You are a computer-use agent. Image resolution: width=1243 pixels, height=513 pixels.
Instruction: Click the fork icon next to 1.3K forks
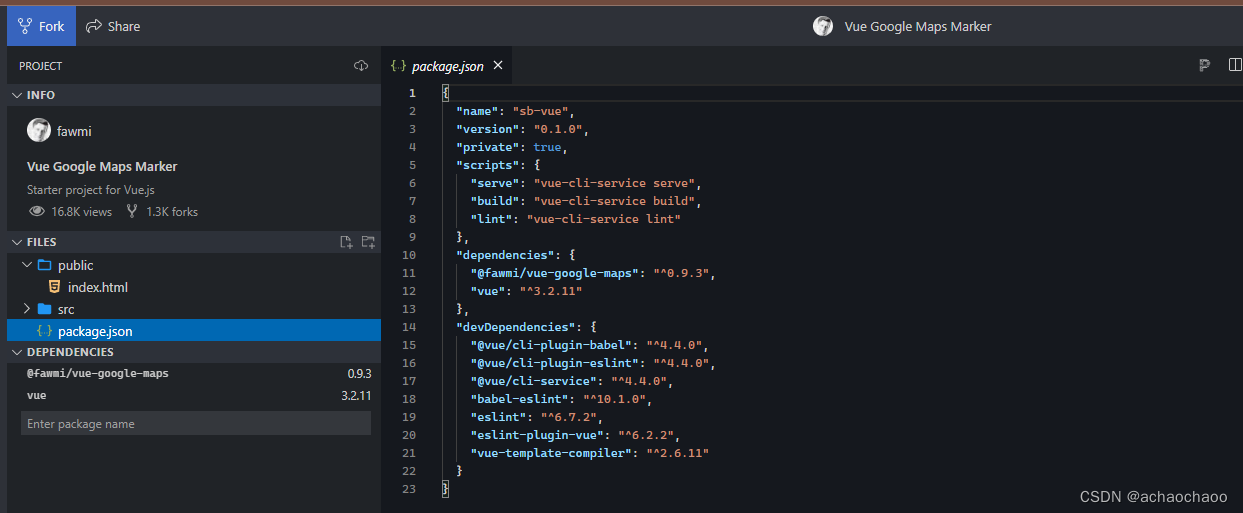(132, 212)
